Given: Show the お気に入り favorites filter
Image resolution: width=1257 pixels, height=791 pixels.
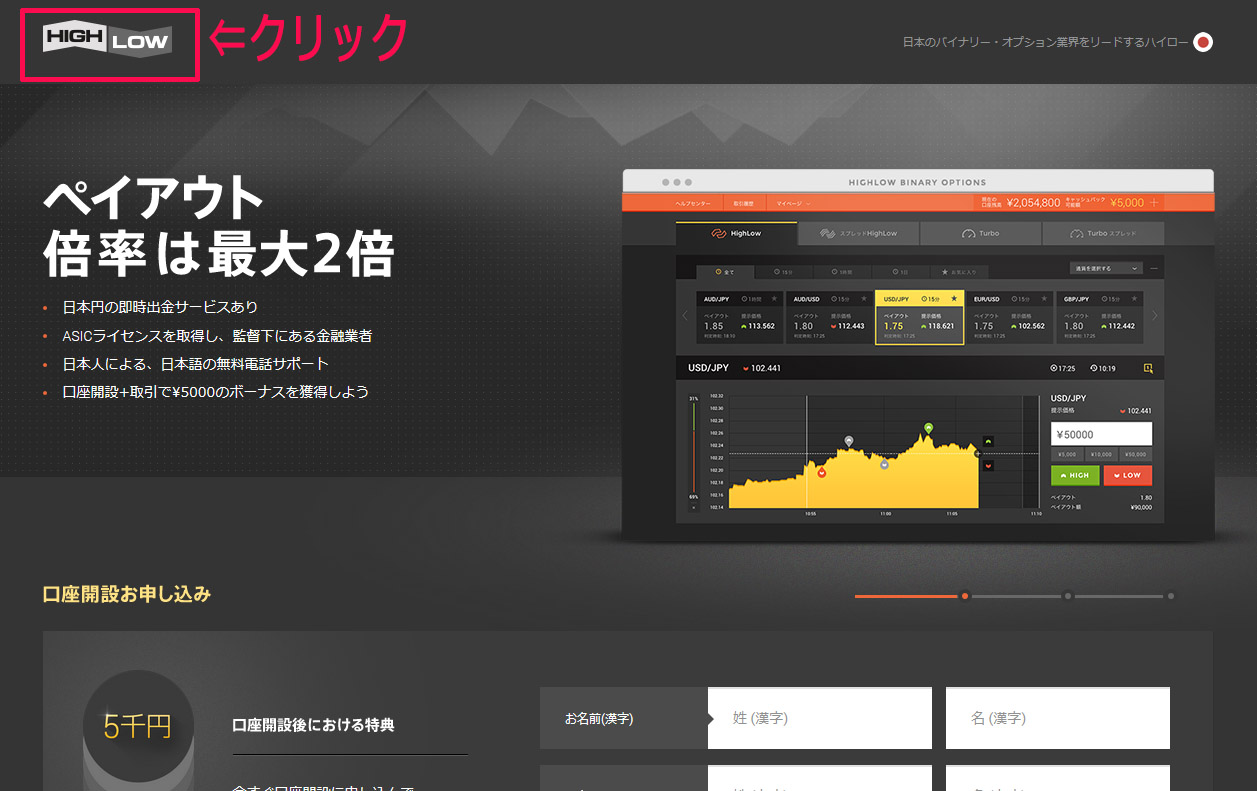Looking at the screenshot, I should point(959,271).
